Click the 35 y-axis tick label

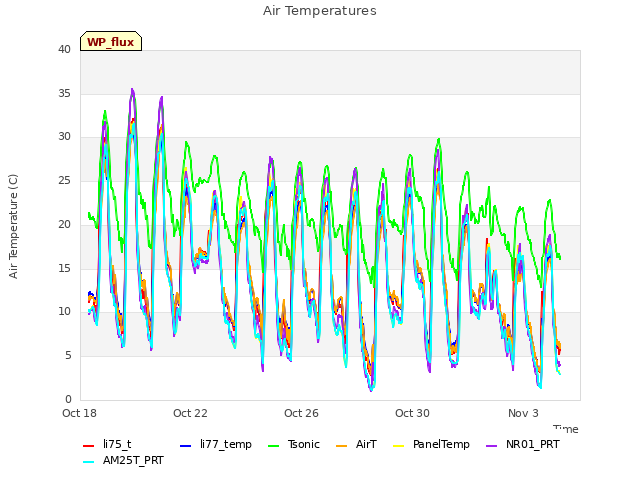pyautogui.click(x=64, y=93)
